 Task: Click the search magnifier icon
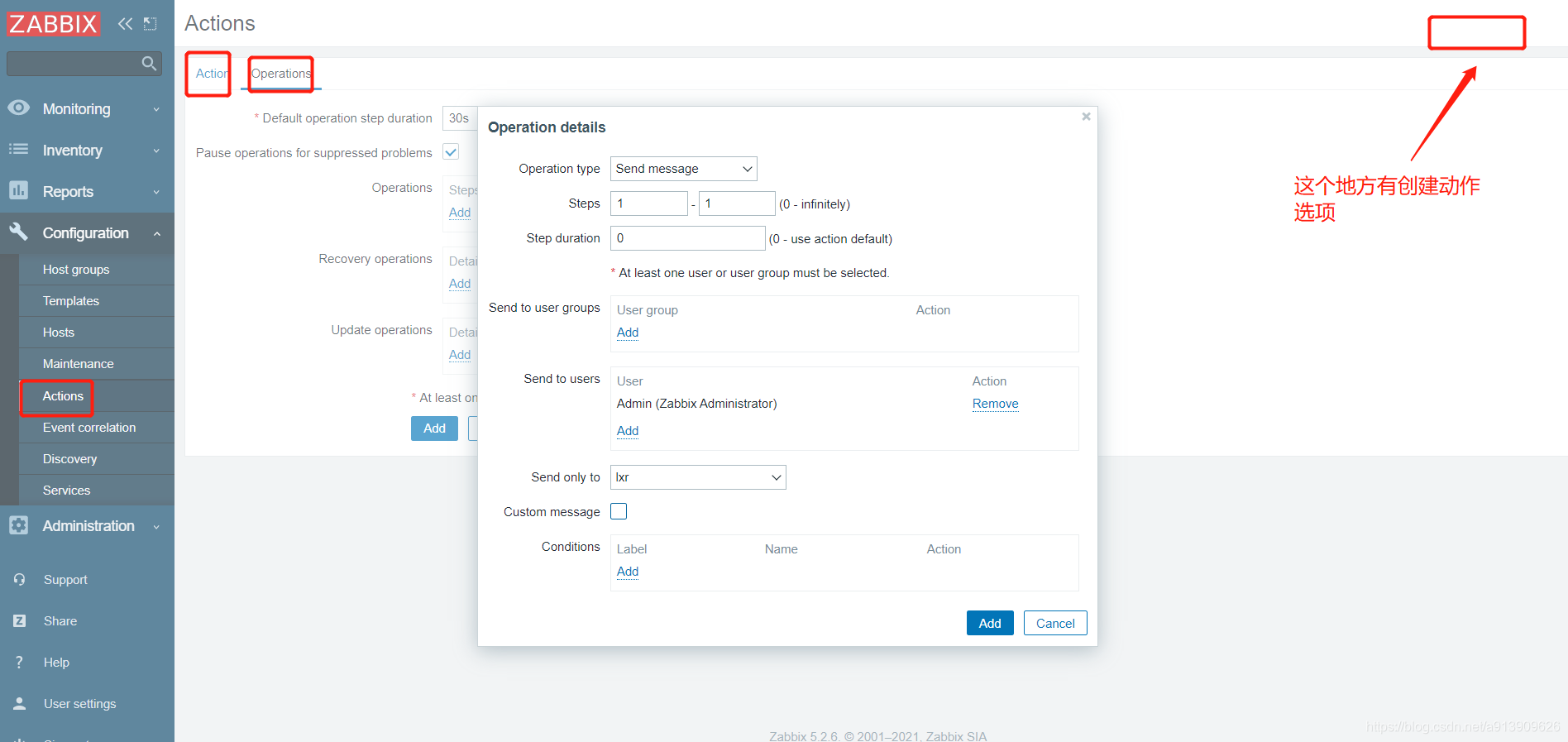(x=149, y=63)
